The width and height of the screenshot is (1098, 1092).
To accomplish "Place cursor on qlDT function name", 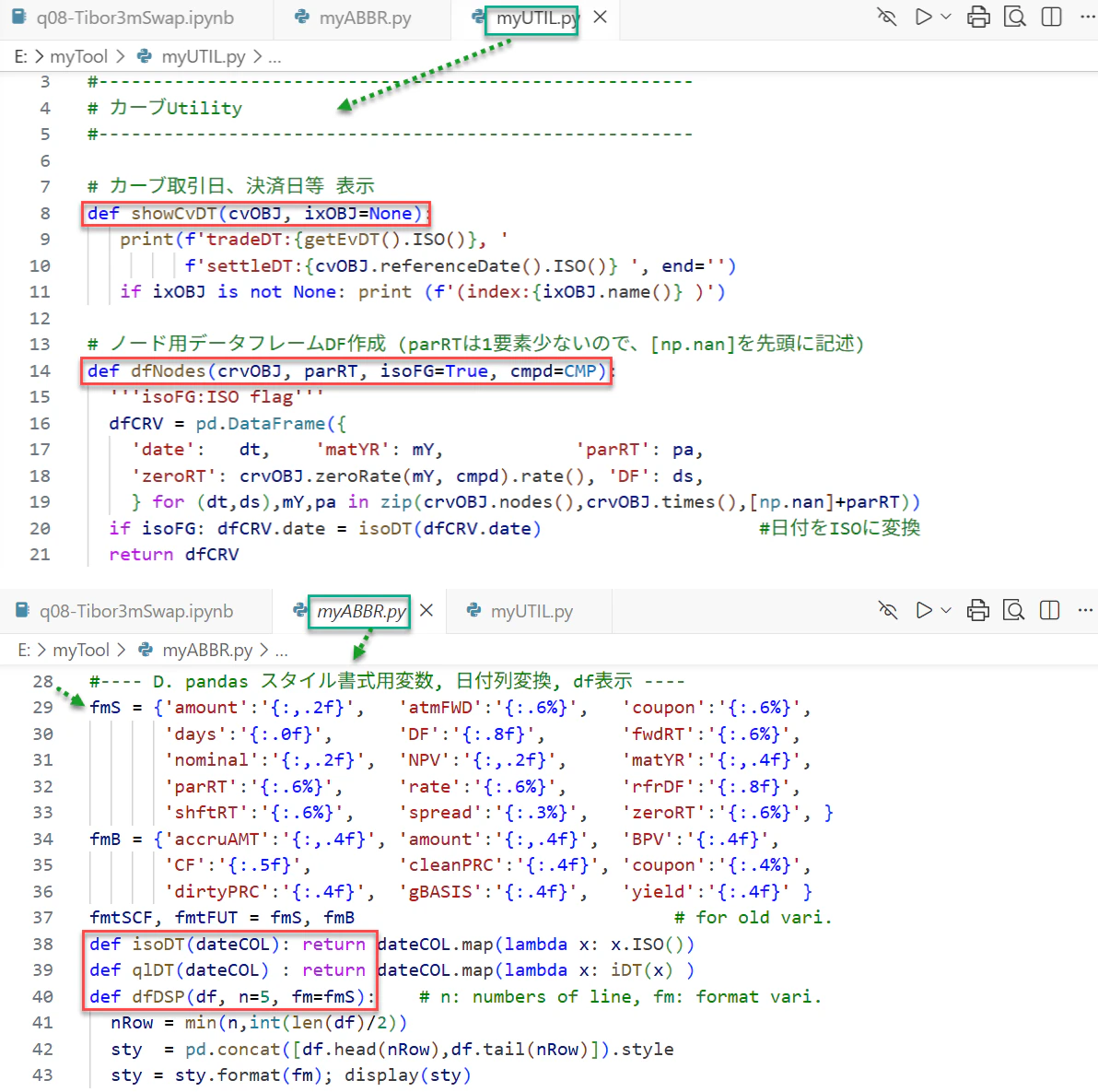I will [154, 970].
